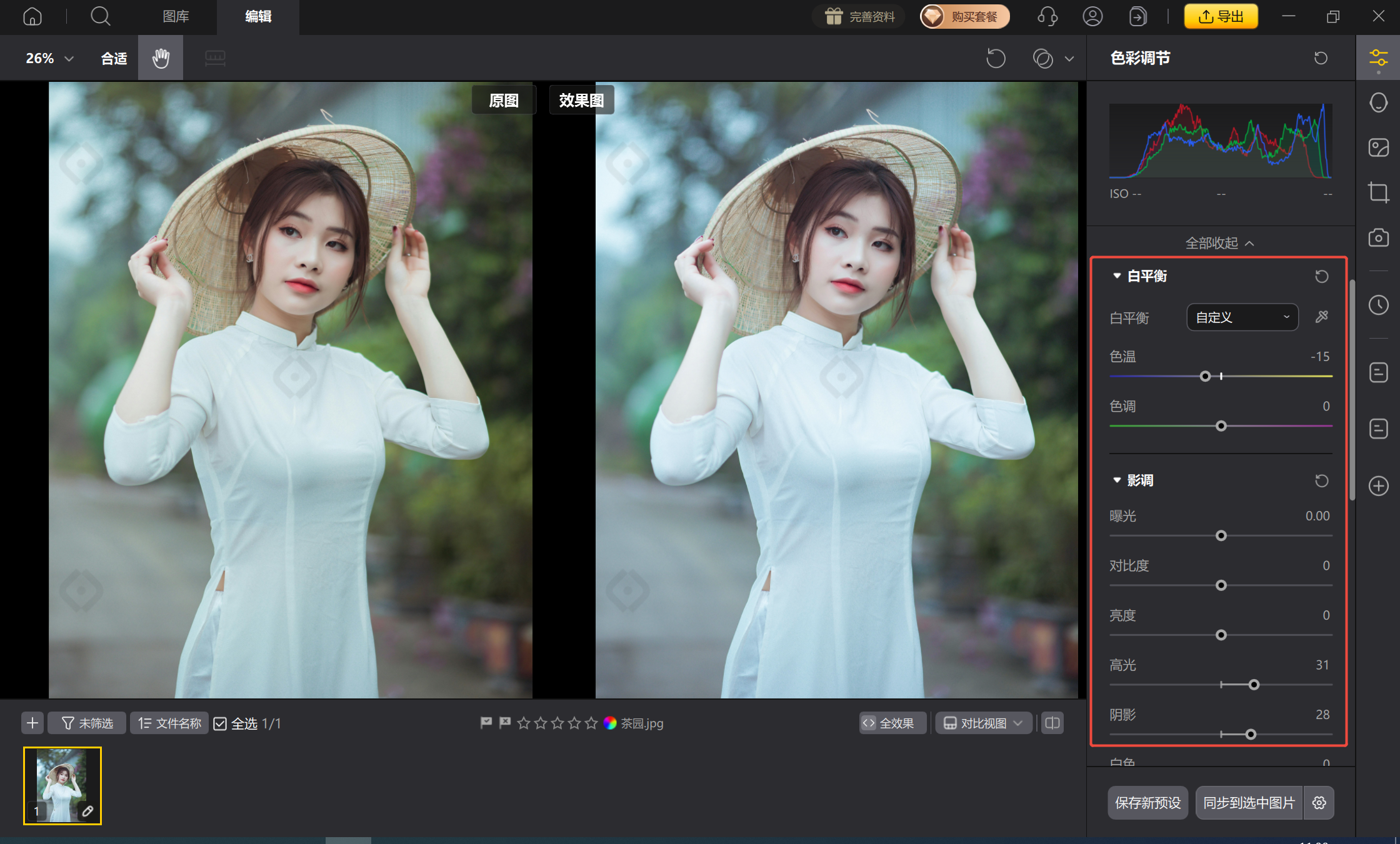
Task: Open the history clock panel
Action: (1378, 305)
